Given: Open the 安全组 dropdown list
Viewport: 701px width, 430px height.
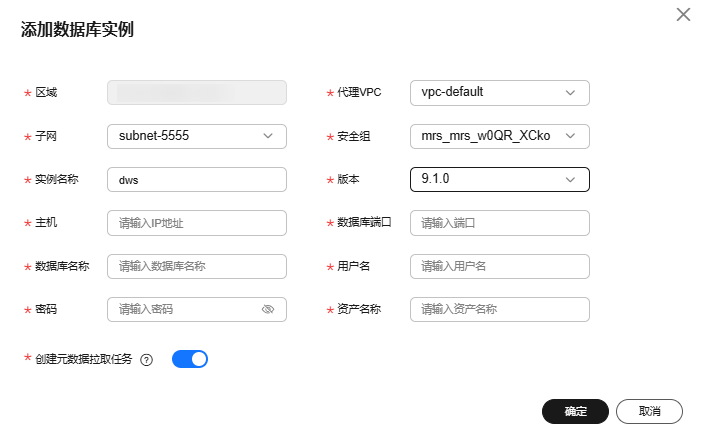Looking at the screenshot, I should coord(500,136).
